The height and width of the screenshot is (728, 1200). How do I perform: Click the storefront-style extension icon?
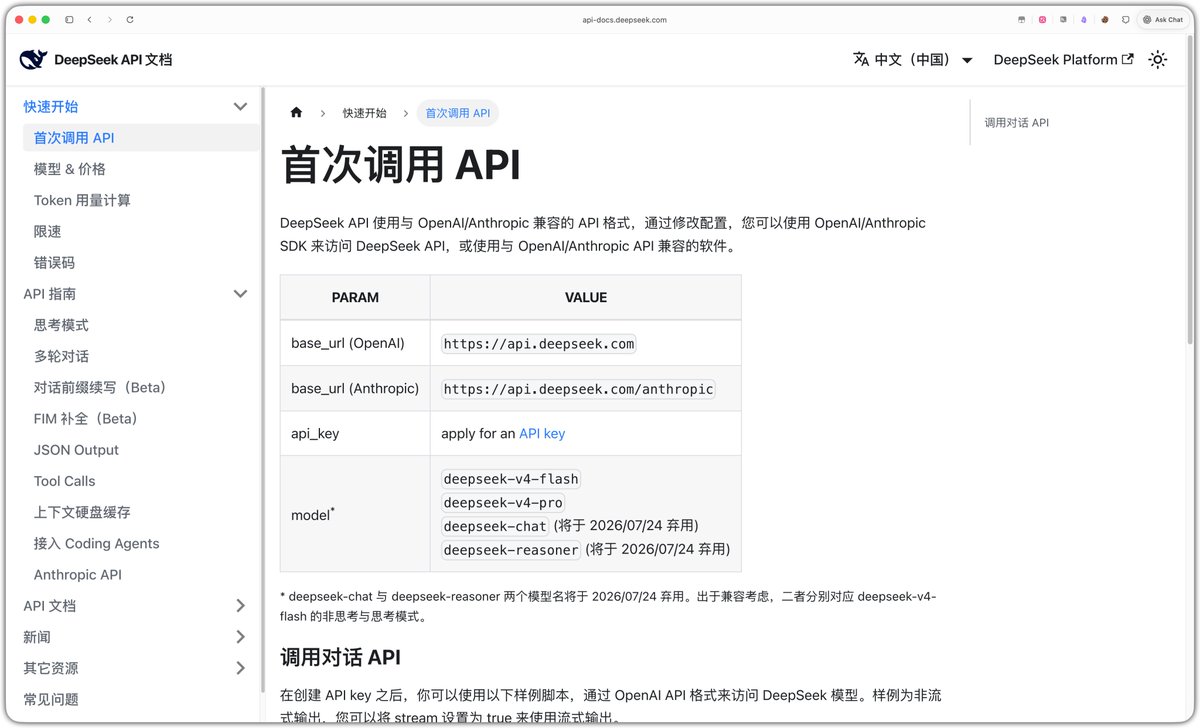(x=1021, y=19)
